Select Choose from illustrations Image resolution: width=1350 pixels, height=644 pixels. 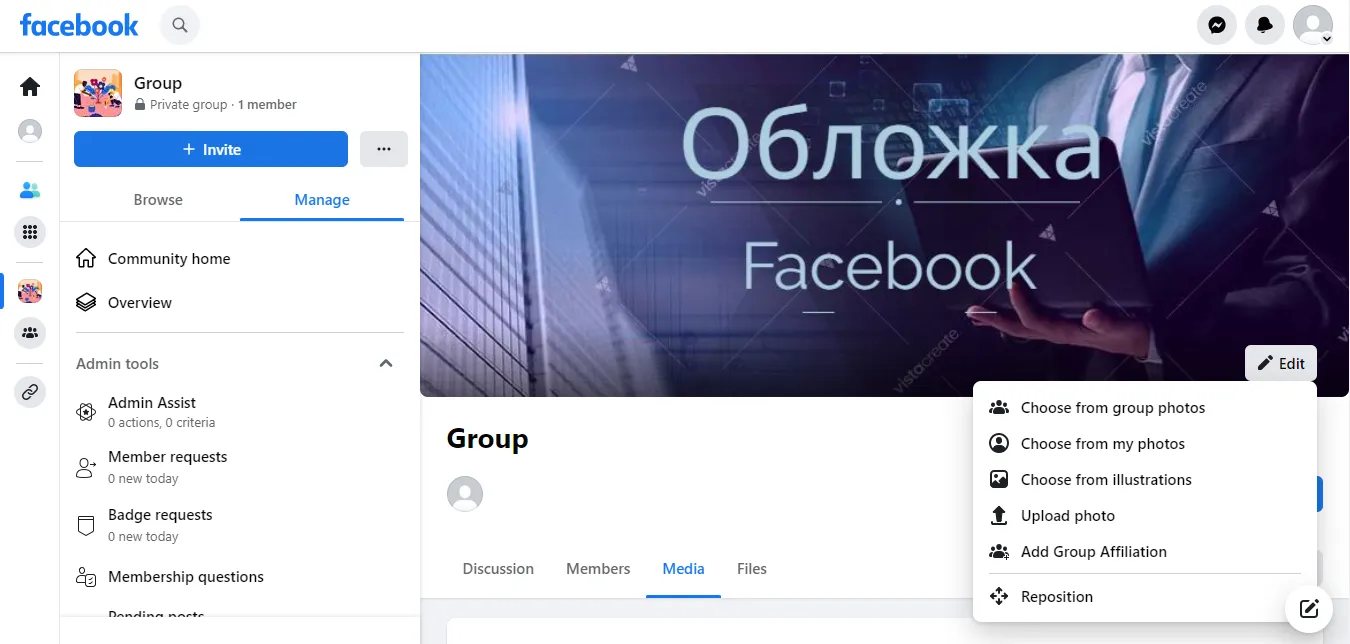click(x=1145, y=480)
